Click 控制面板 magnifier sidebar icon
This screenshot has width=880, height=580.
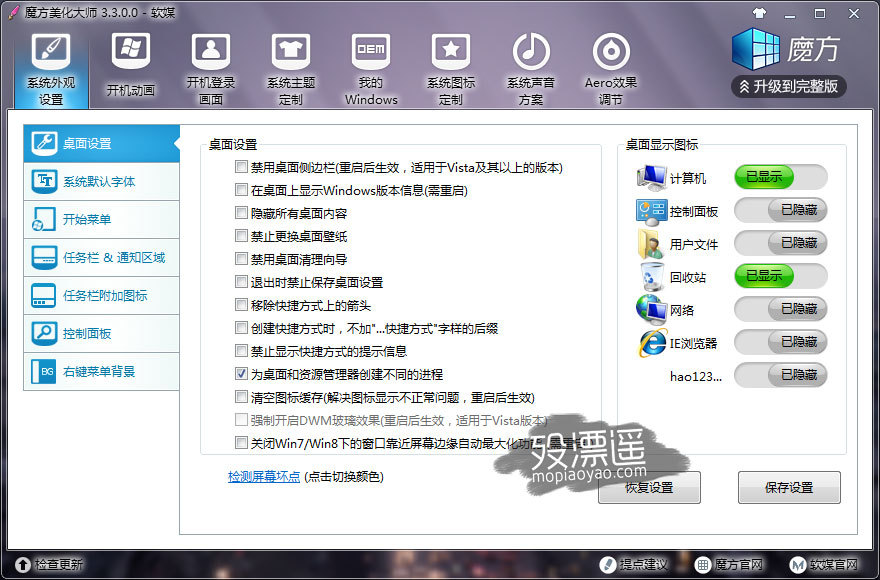coord(44,334)
